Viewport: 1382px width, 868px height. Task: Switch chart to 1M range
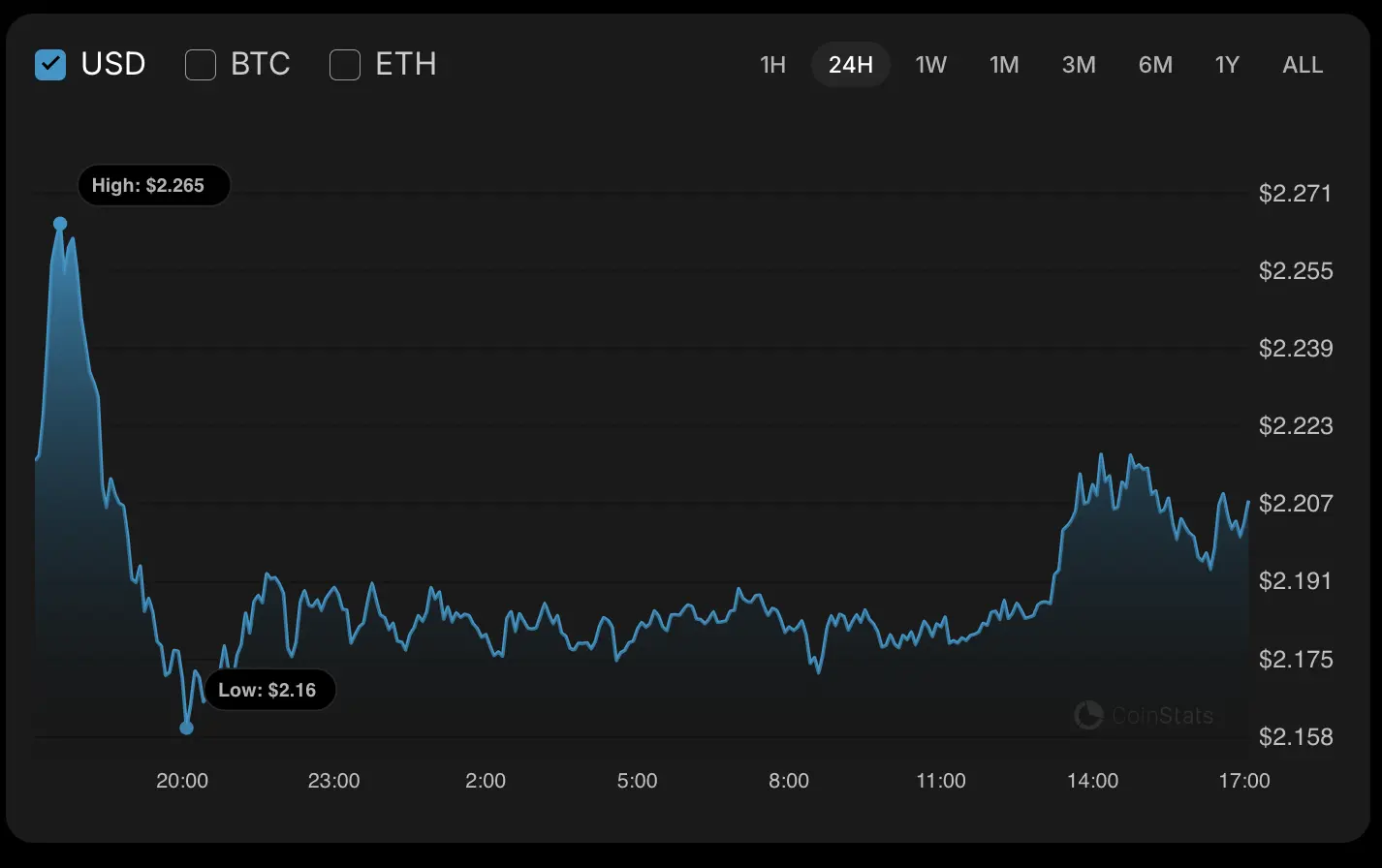click(1004, 65)
